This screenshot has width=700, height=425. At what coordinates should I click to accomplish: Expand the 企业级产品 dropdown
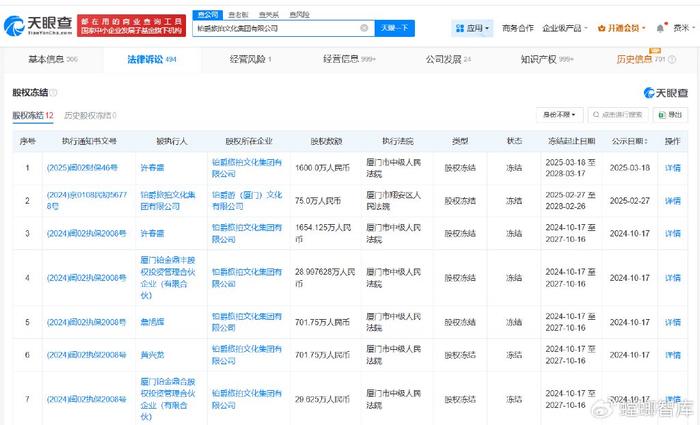[x=565, y=28]
